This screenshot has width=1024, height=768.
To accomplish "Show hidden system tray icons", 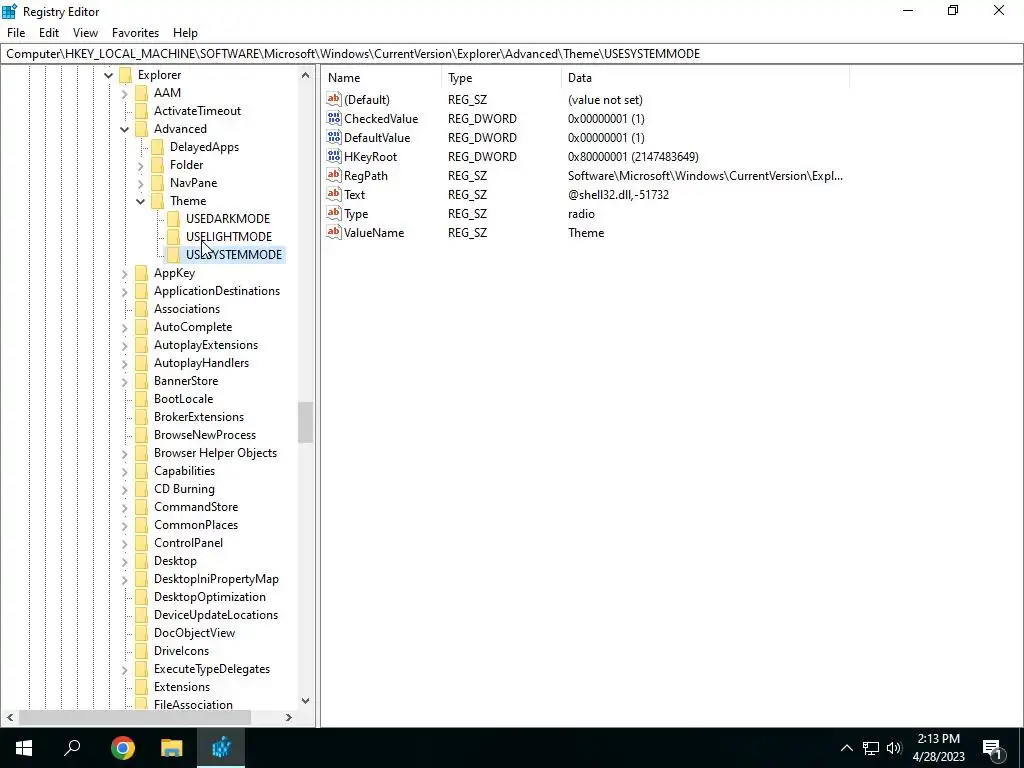I will (846, 748).
